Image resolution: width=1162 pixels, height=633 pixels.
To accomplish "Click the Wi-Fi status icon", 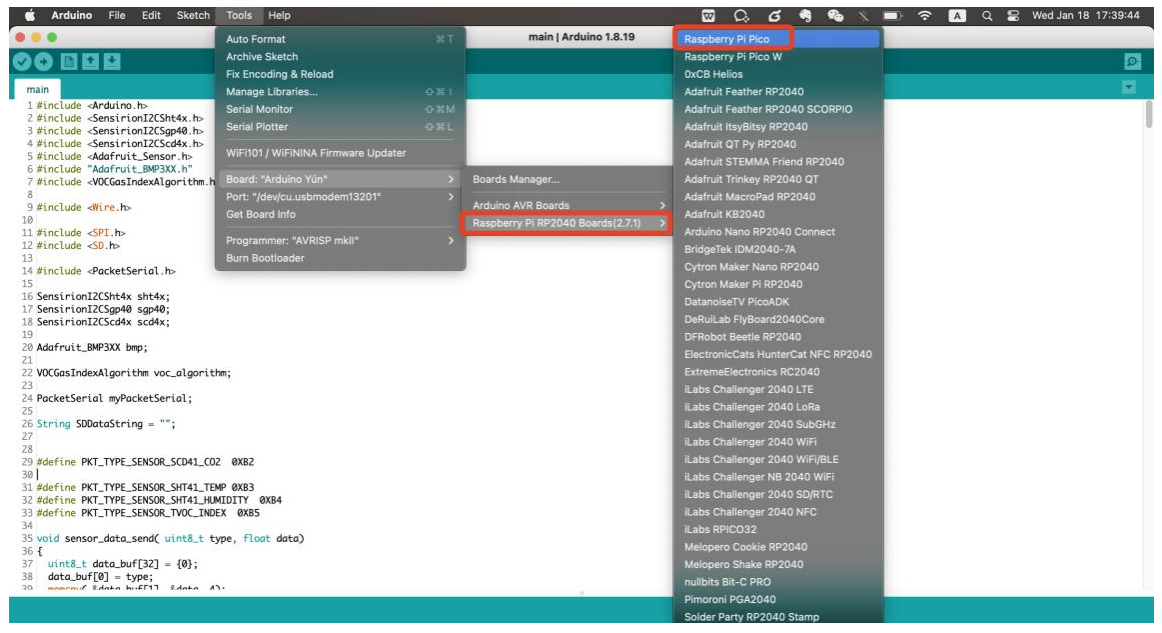I will [925, 16].
